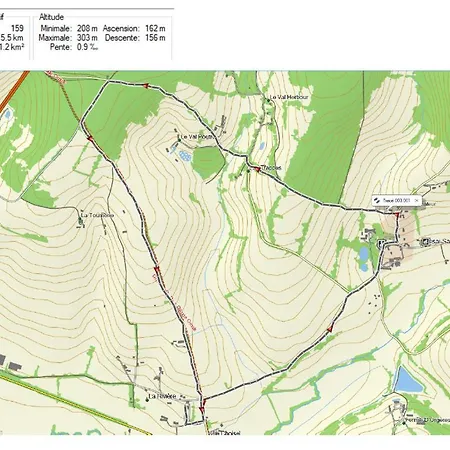The height and width of the screenshot is (450, 450).
Task: Click the La Rivière place marker dot
Action: point(147,399)
